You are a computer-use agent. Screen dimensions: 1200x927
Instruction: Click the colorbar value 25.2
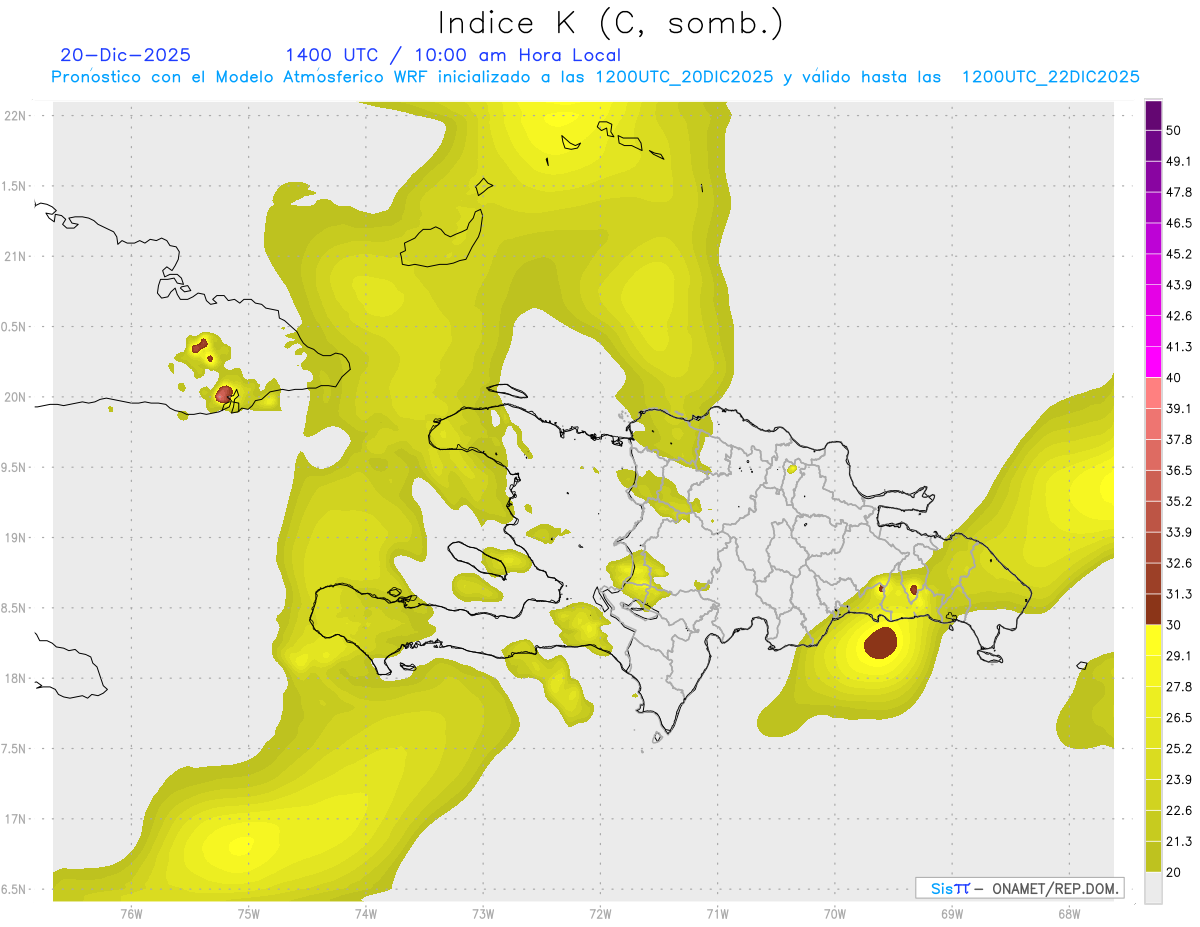(x=1179, y=749)
